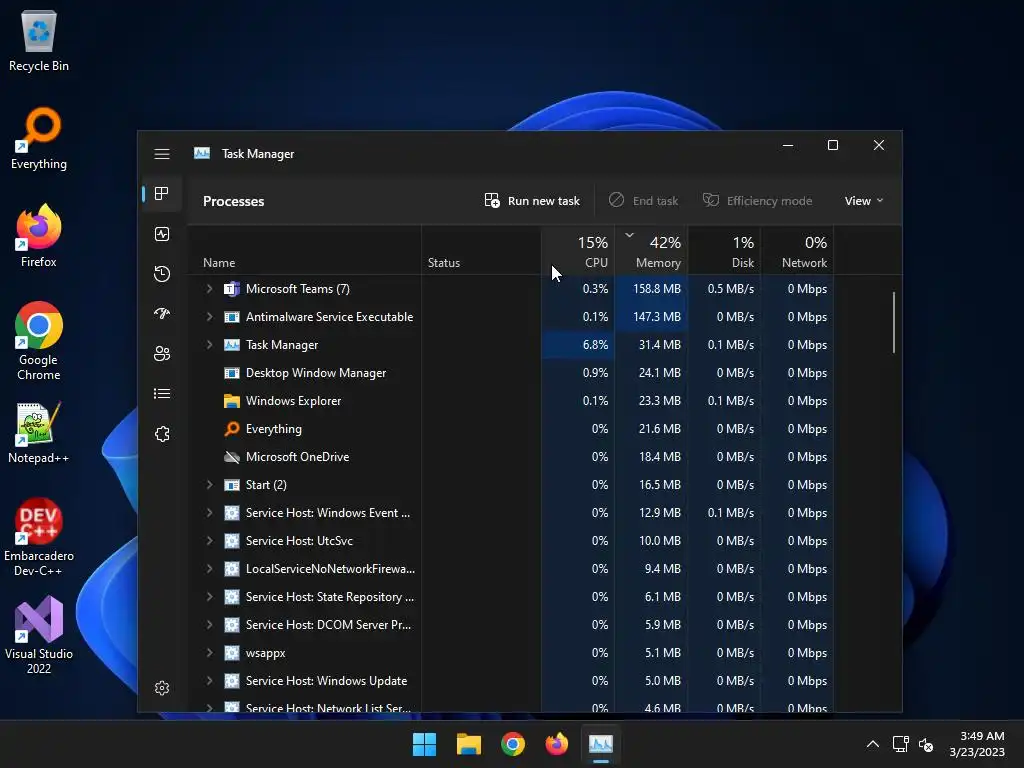This screenshot has width=1024, height=768.
Task: Click Run new task button
Action: (x=532, y=201)
